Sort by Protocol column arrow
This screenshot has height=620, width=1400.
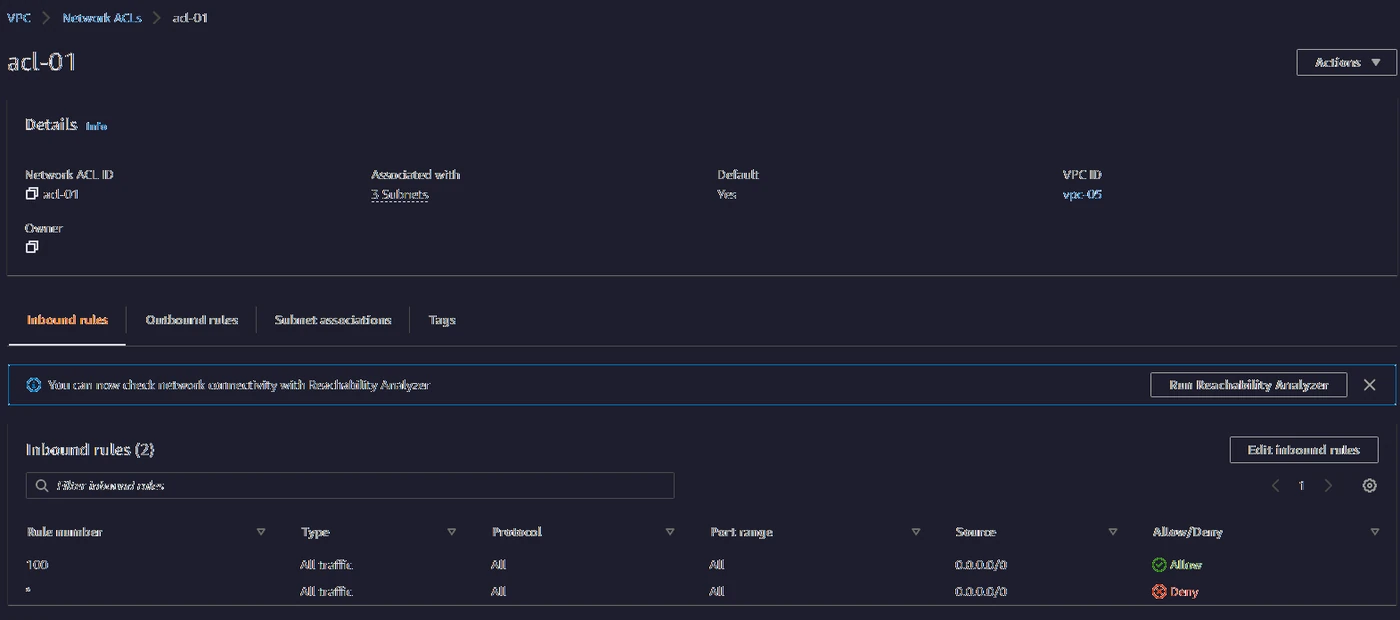point(670,532)
